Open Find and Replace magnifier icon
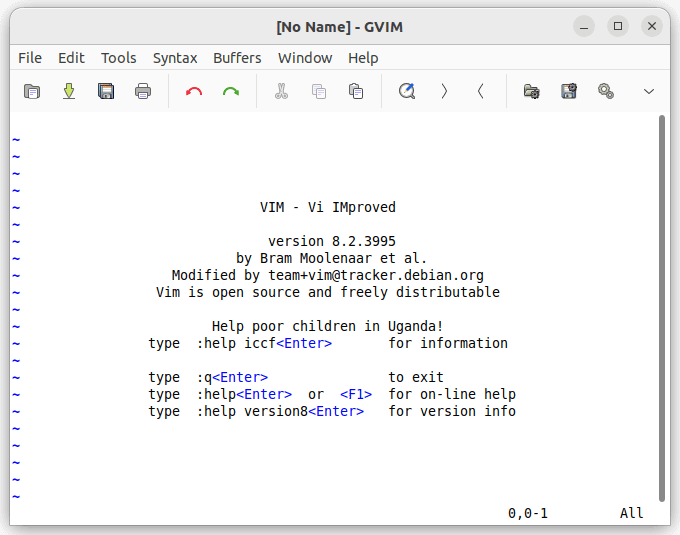680x535 pixels. tap(407, 91)
